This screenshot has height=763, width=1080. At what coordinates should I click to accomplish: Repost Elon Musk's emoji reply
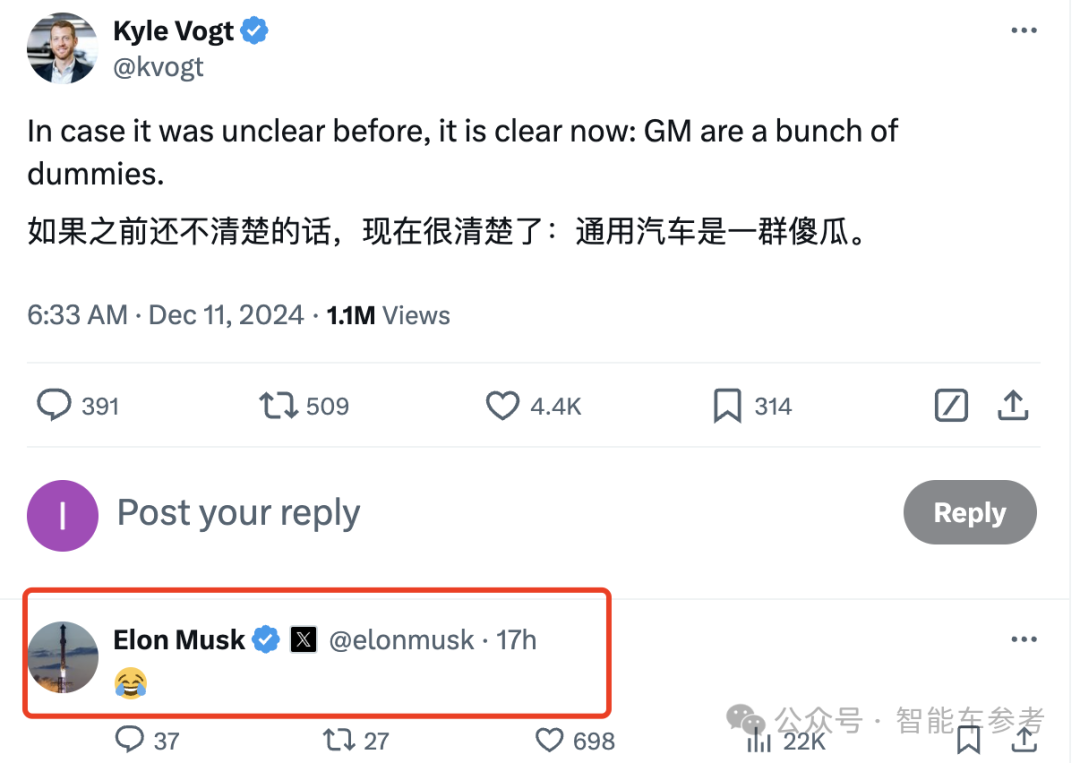pyautogui.click(x=338, y=740)
